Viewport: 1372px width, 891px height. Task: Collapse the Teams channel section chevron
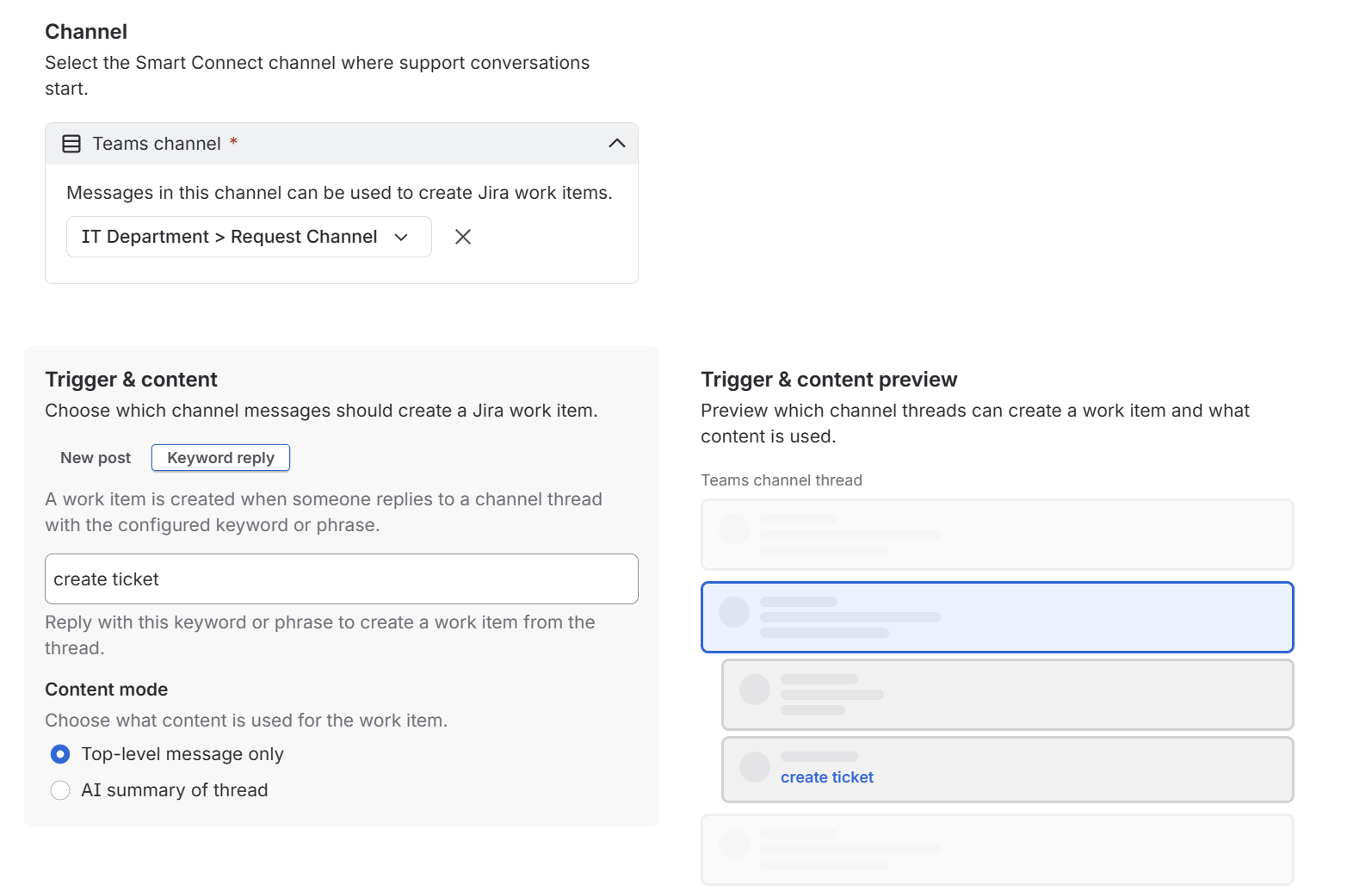click(616, 144)
